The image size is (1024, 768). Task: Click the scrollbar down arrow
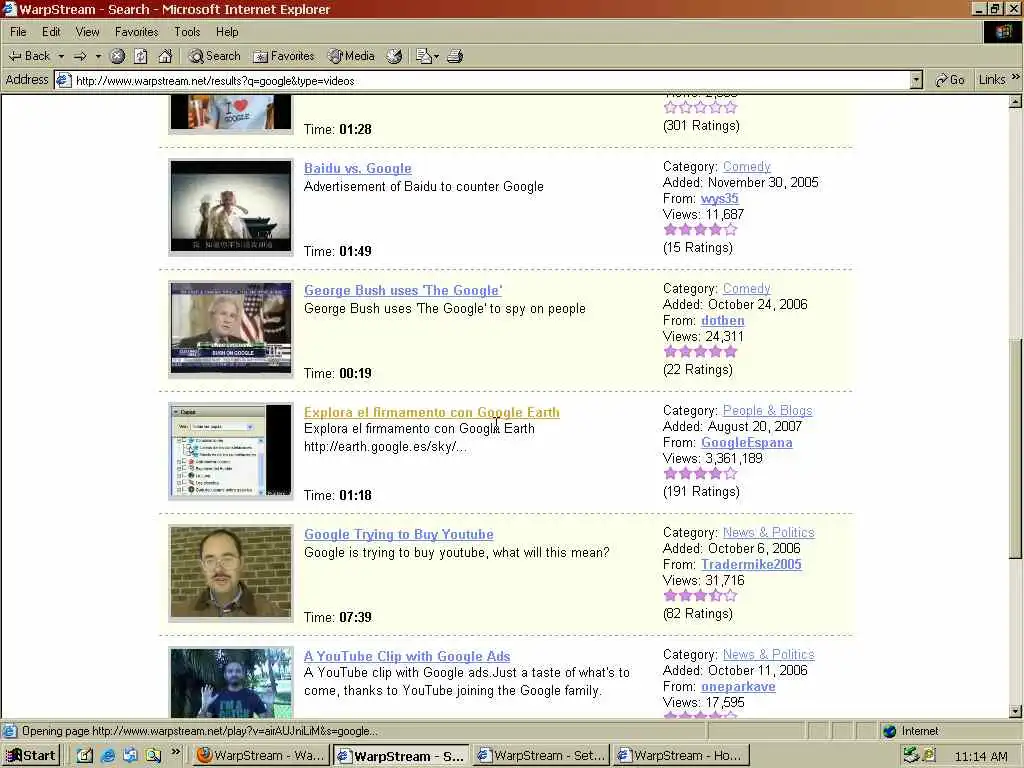click(1015, 711)
